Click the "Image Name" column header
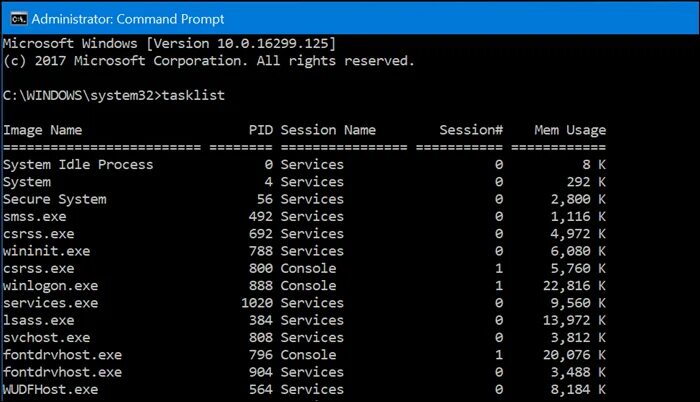This screenshot has width=700, height=402. [42, 130]
